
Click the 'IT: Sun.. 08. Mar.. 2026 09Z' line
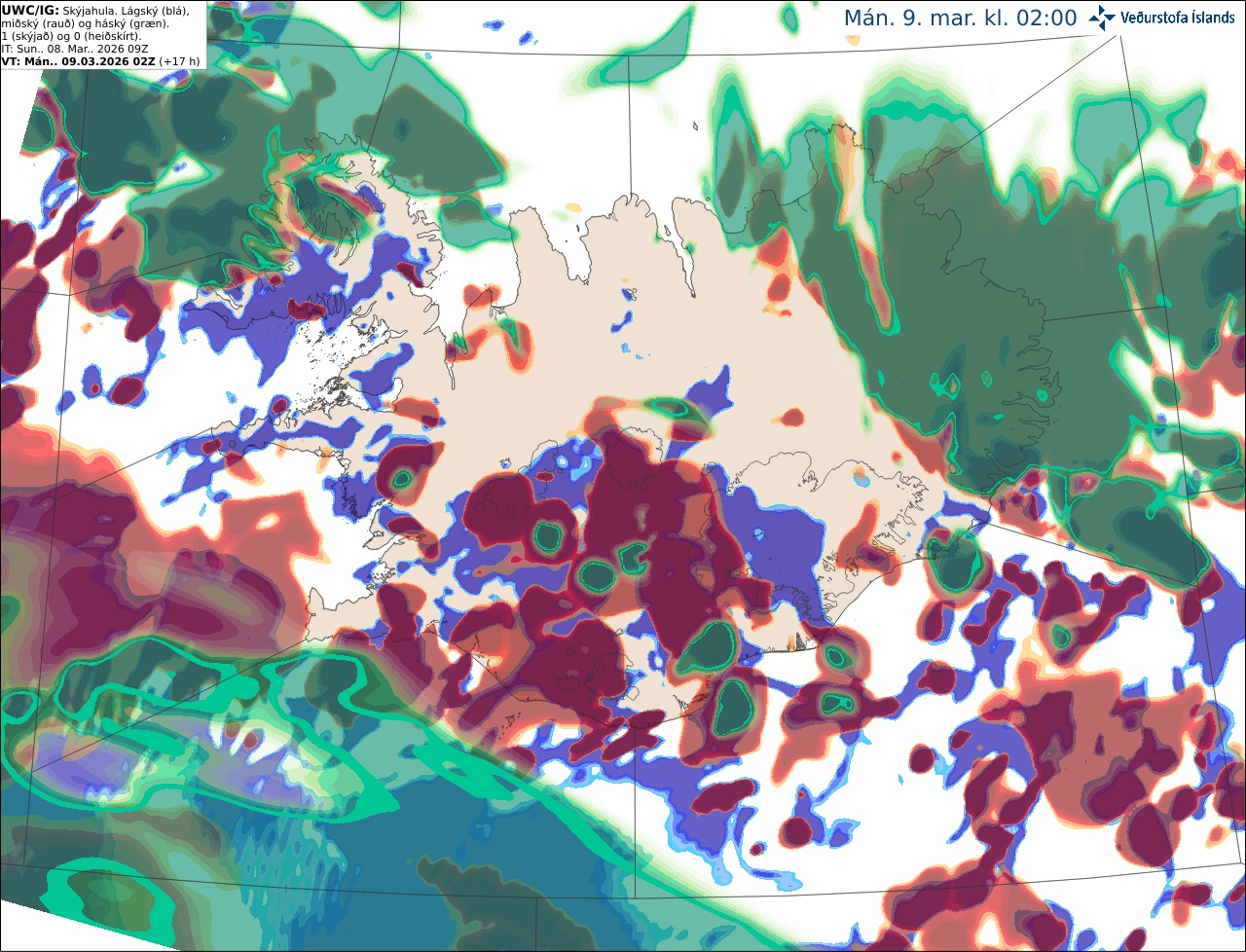pyautogui.click(x=76, y=49)
